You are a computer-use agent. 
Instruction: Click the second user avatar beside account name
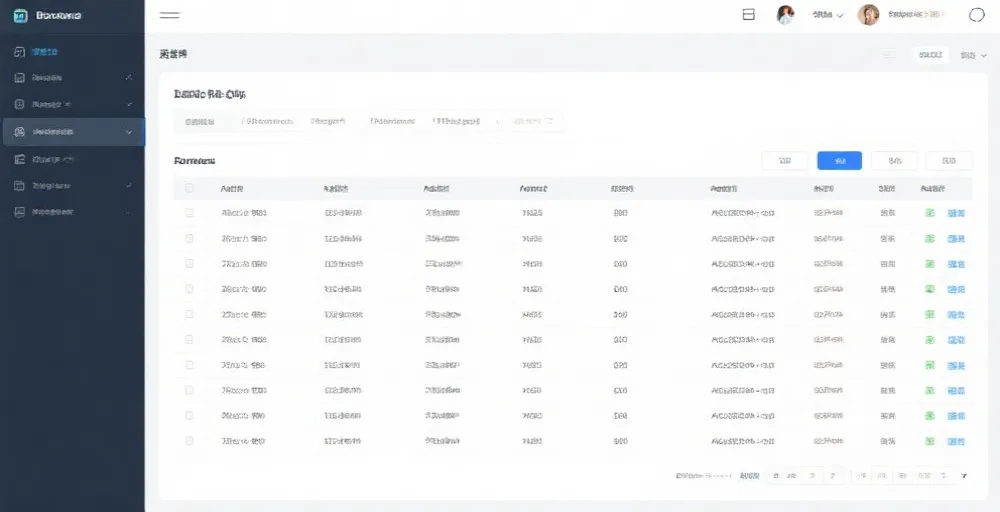(x=868, y=15)
